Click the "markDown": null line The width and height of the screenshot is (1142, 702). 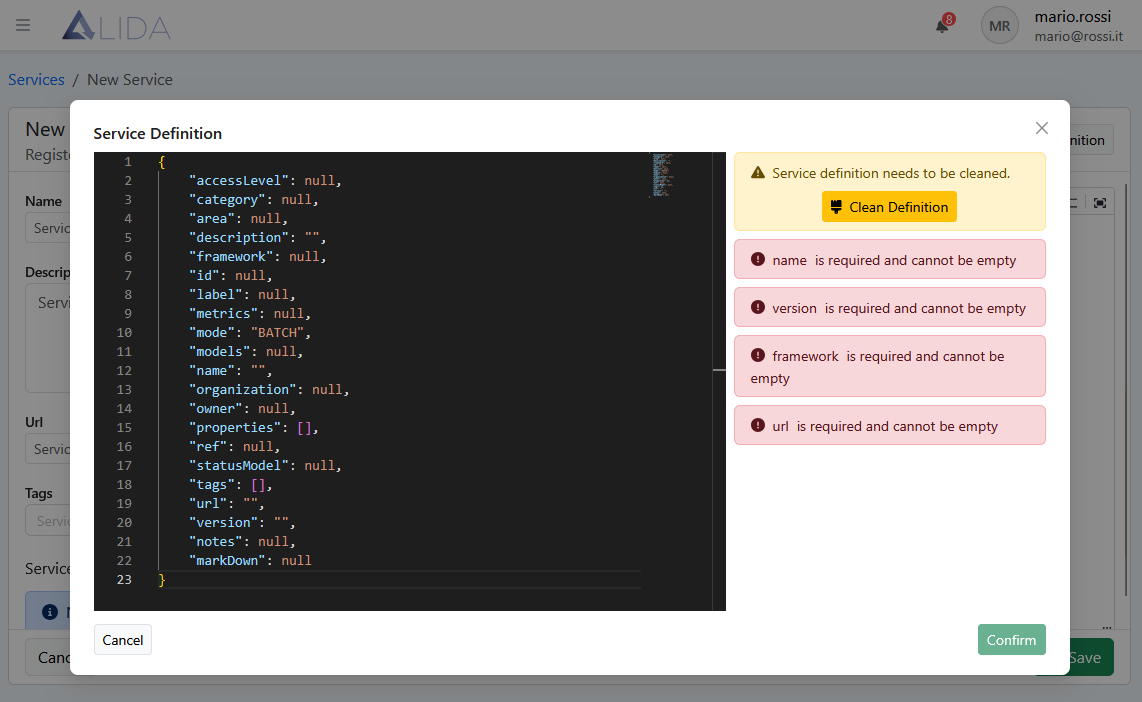(x=250, y=560)
